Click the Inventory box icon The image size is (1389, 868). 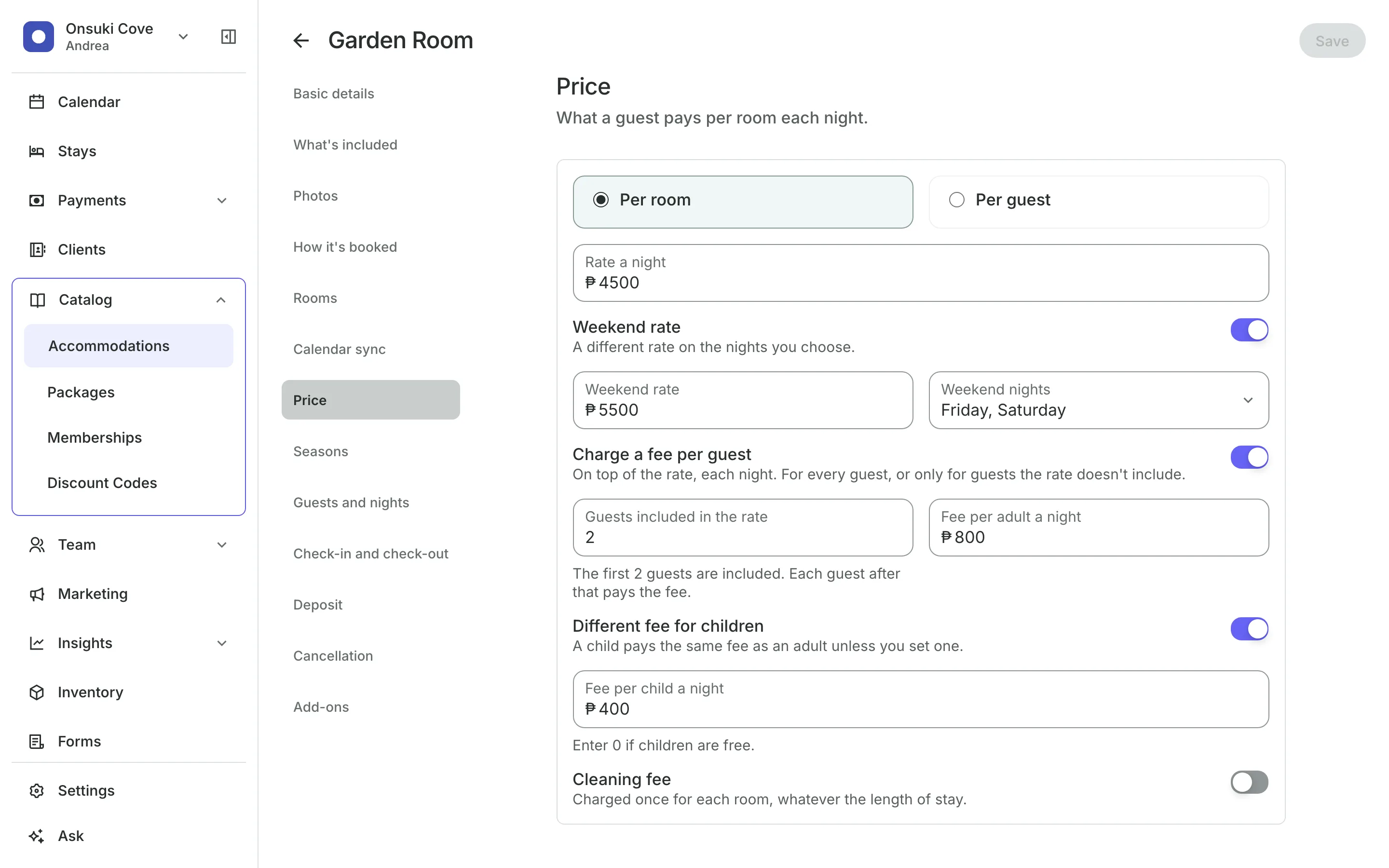tap(37, 692)
